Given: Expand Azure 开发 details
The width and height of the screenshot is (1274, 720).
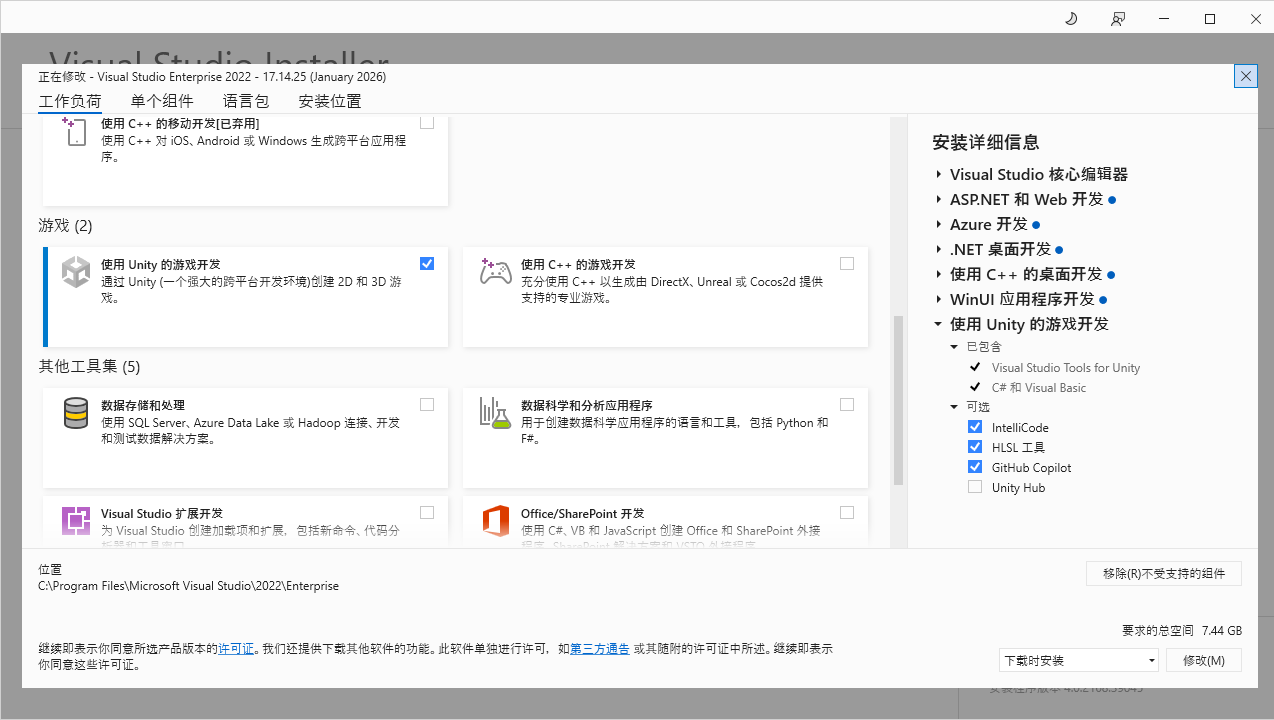Looking at the screenshot, I should [x=939, y=224].
